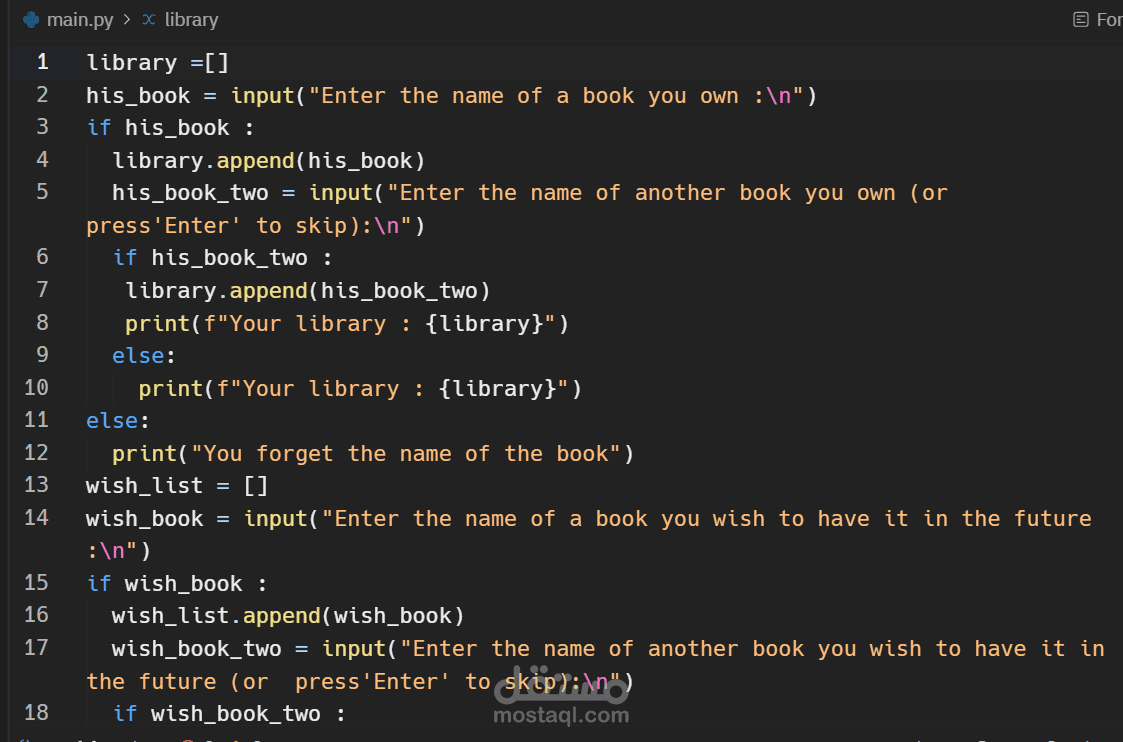This screenshot has height=742, width=1123.
Task: Click the string "You forget the name of the book"
Action: click(405, 454)
